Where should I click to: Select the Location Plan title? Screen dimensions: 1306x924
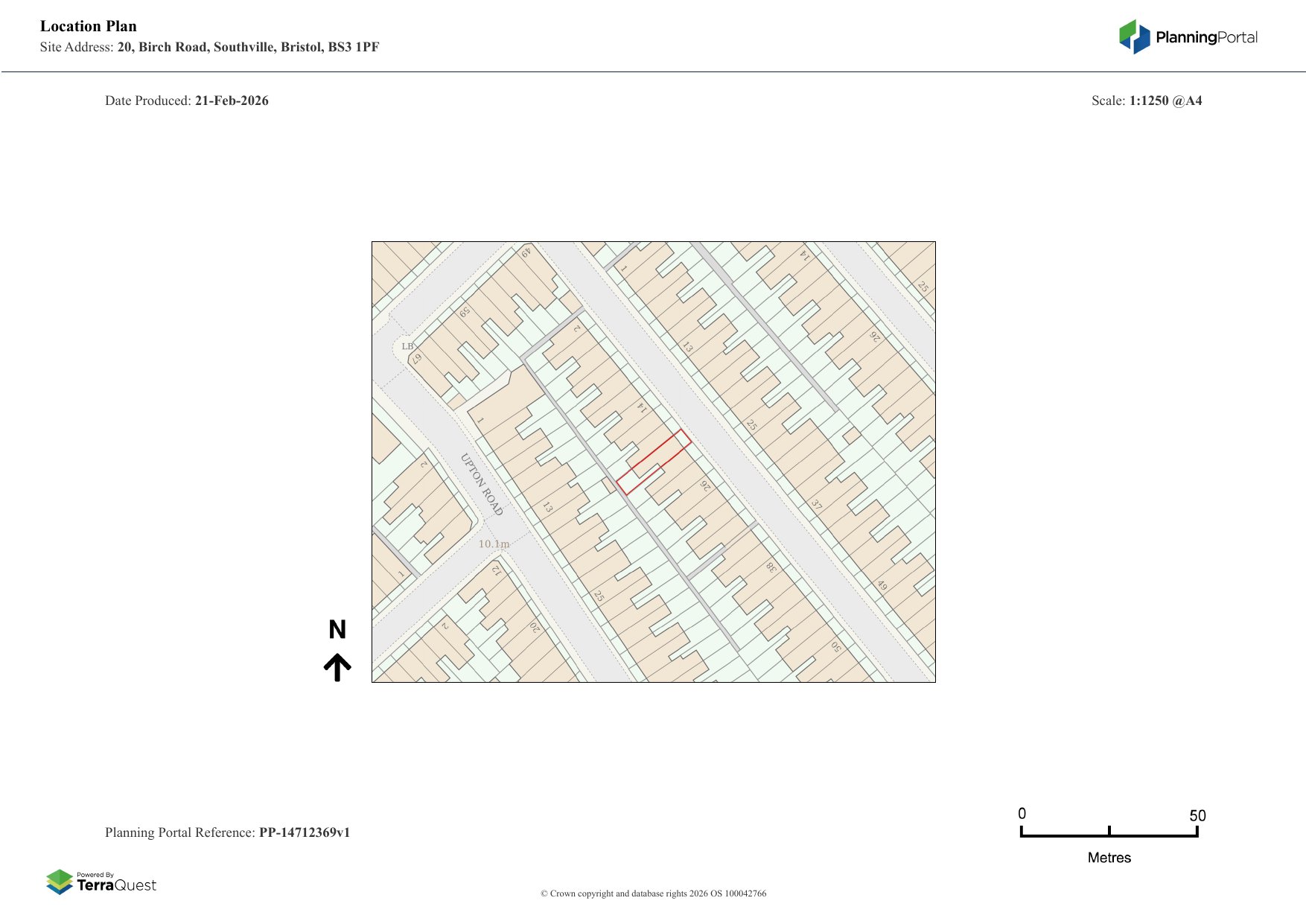click(x=88, y=26)
